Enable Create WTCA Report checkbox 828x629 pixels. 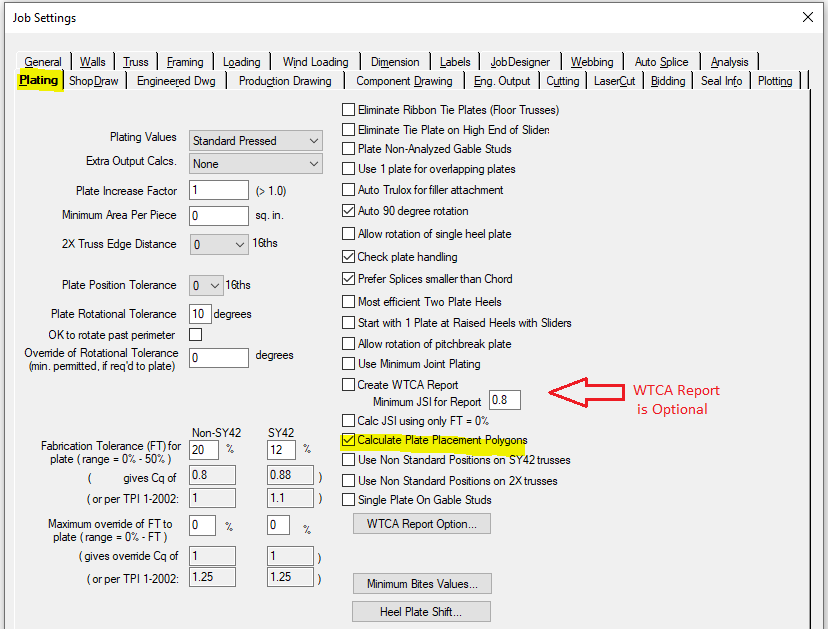(x=349, y=385)
